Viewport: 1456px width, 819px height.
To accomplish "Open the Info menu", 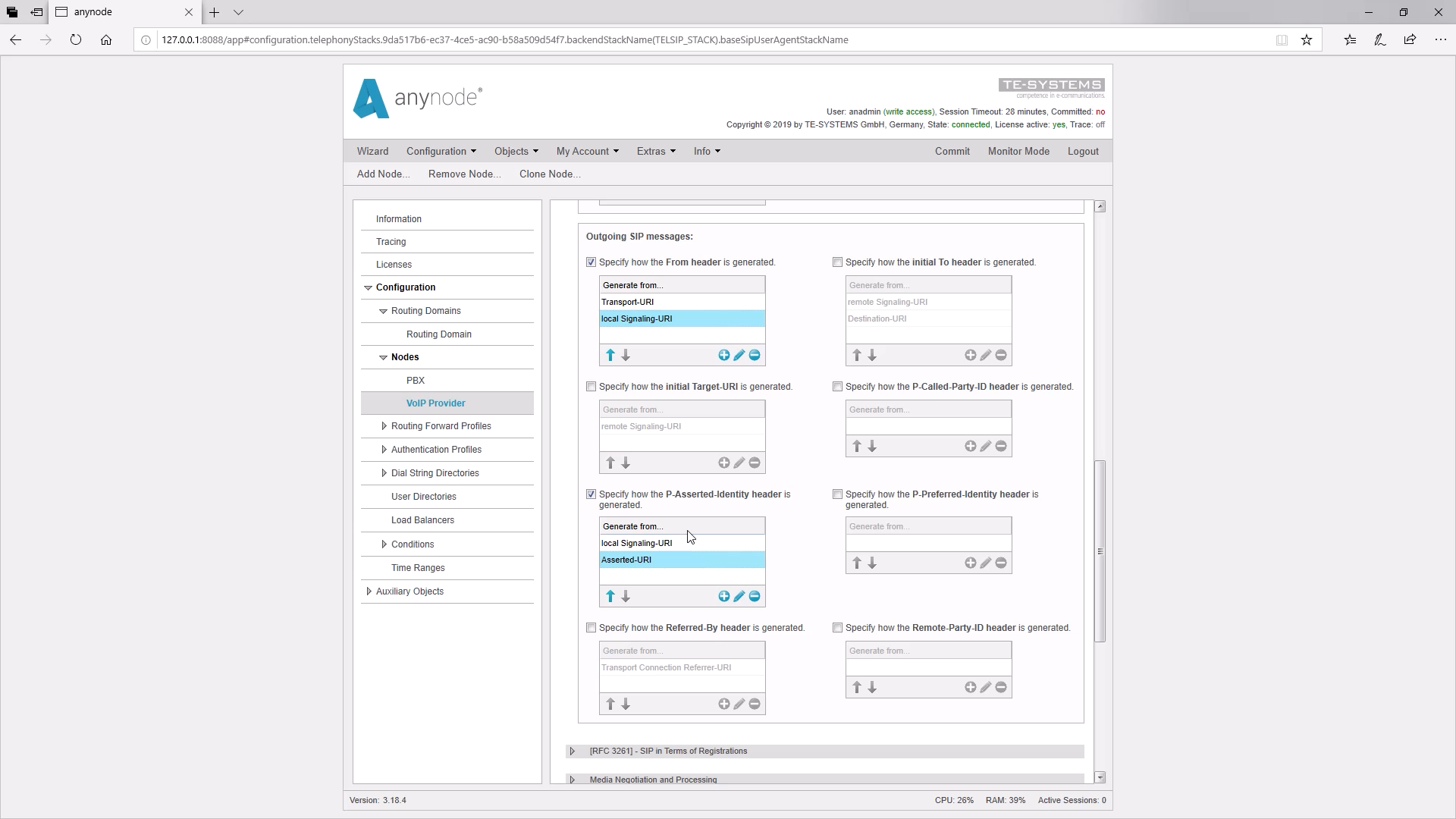I will point(707,151).
